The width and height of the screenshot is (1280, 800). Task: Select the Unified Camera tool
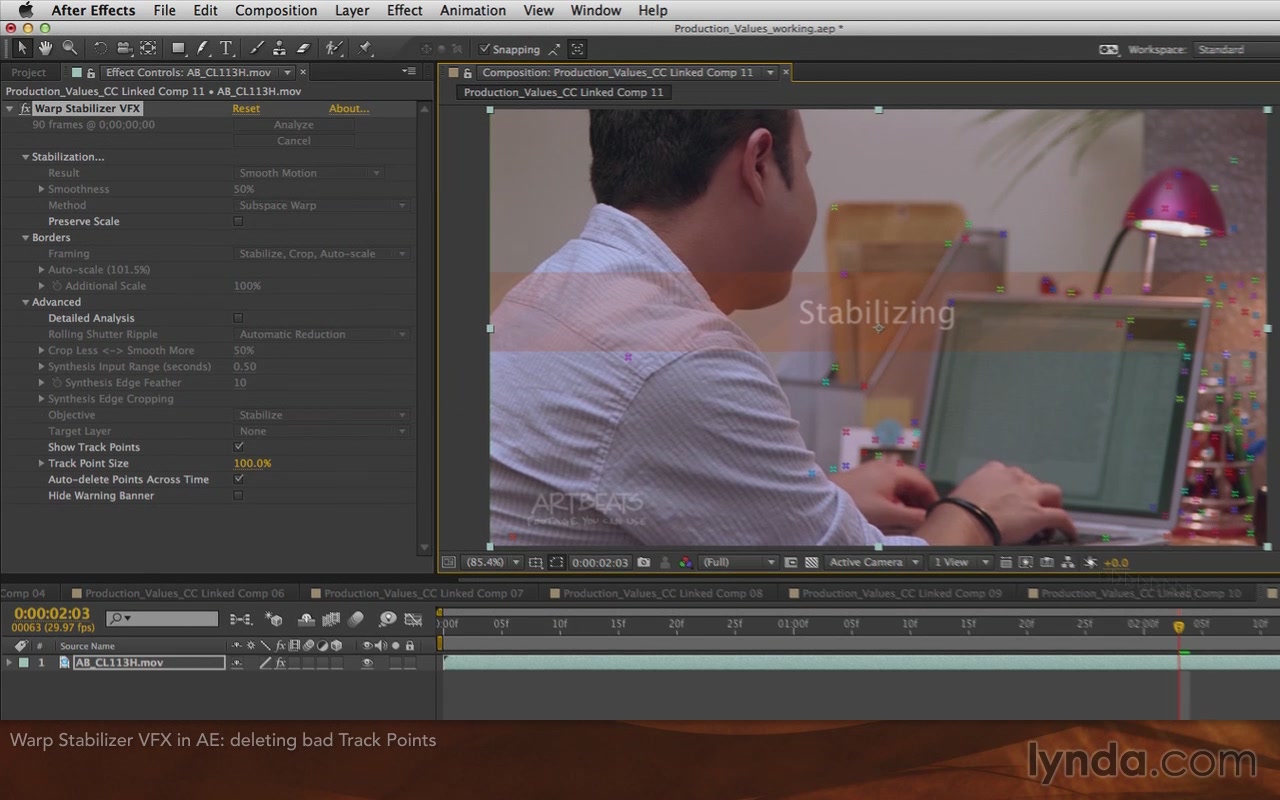click(x=124, y=48)
